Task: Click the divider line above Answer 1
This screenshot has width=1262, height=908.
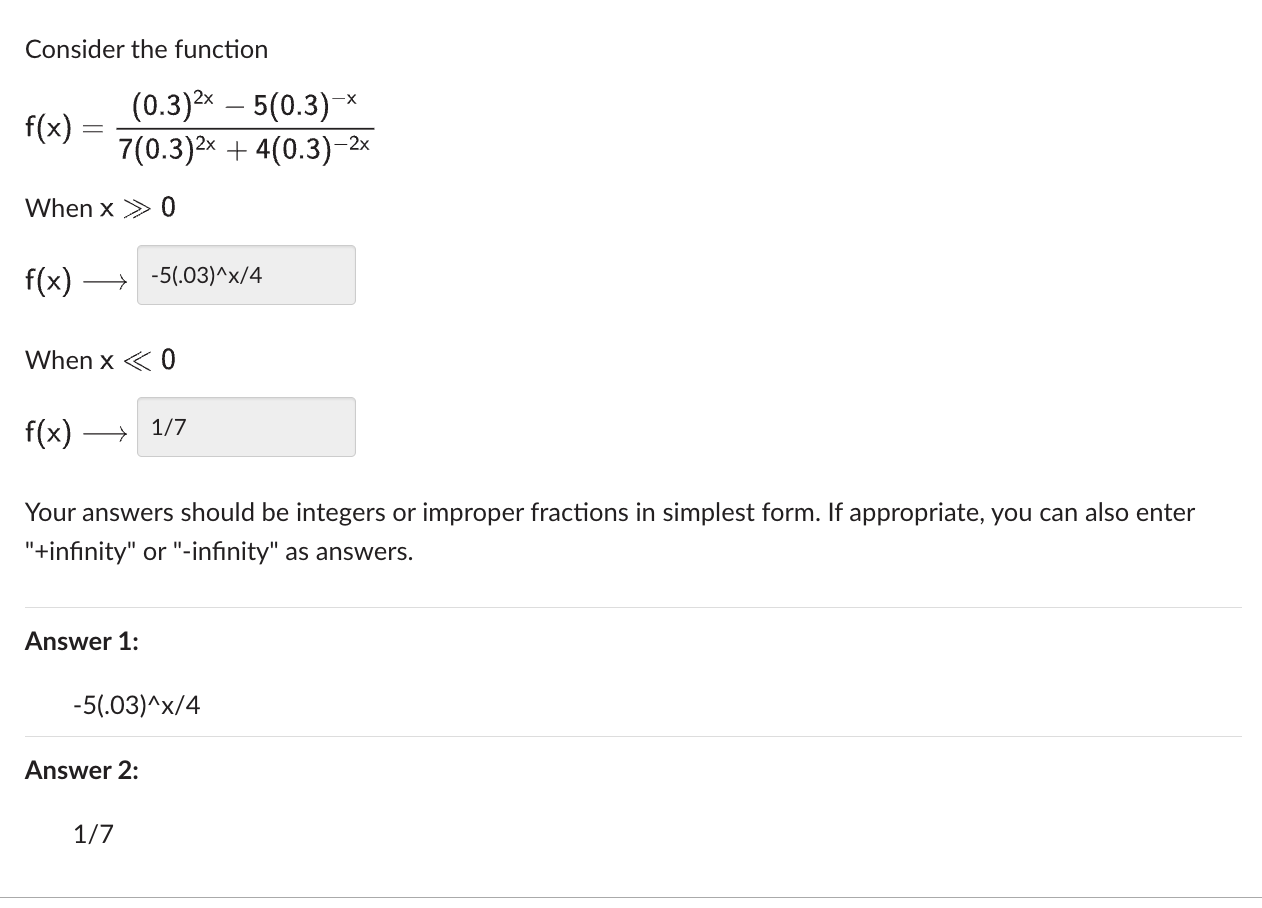Action: 631,604
